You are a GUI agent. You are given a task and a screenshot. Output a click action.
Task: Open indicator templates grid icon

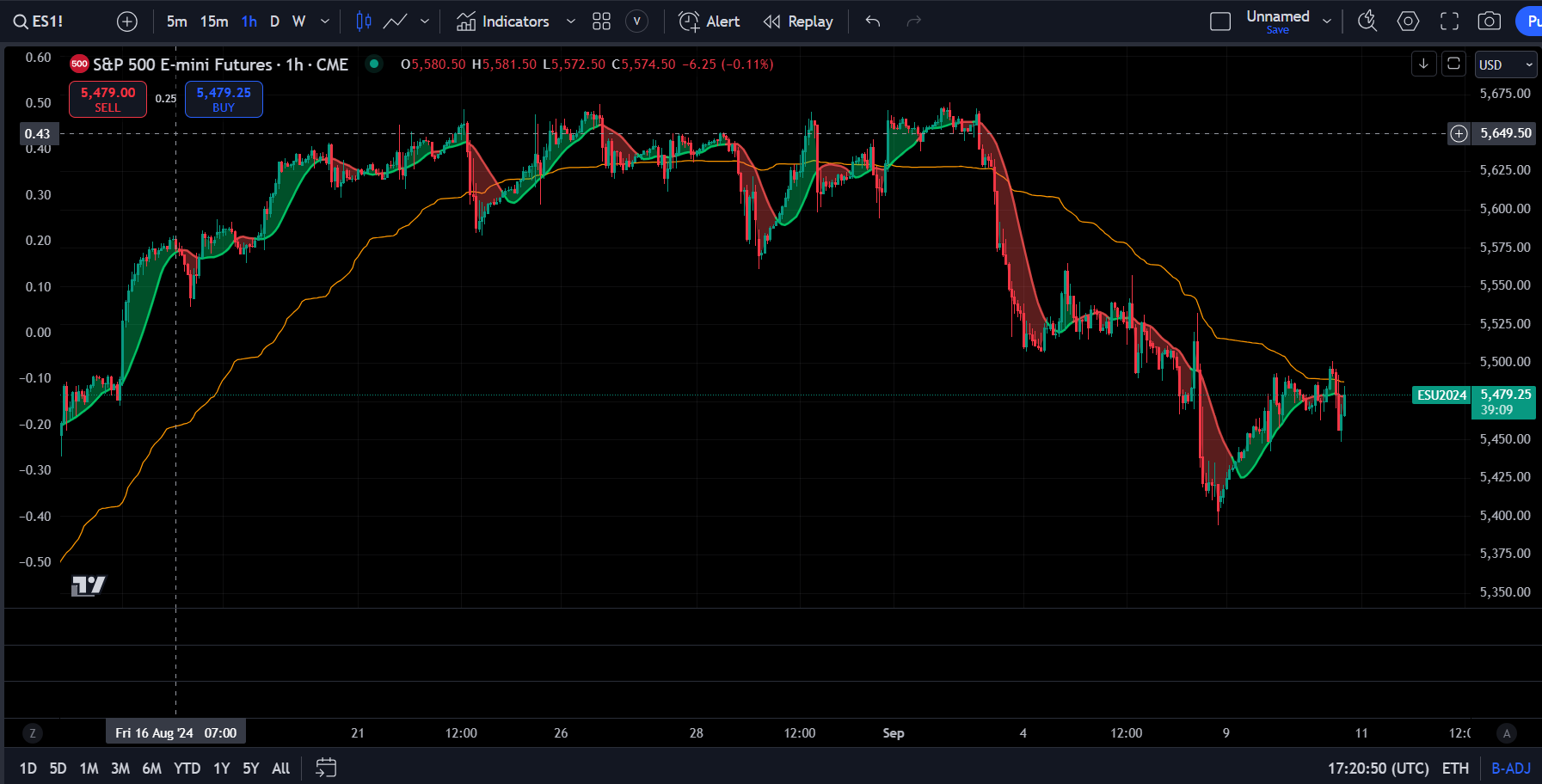(601, 21)
